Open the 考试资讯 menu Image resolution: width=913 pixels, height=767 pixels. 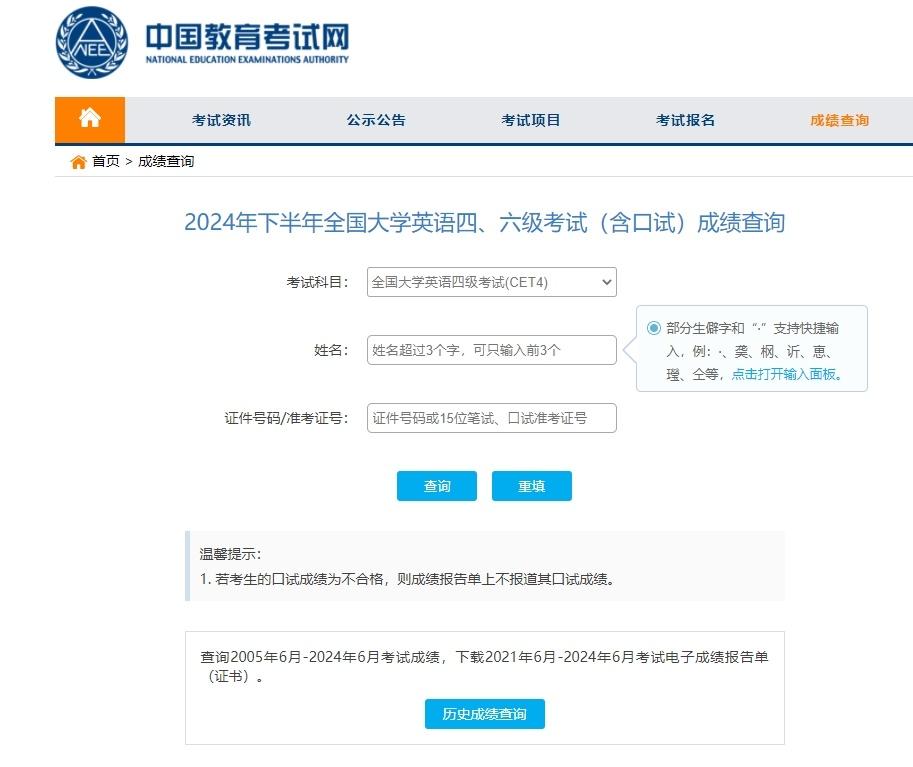tap(222, 119)
